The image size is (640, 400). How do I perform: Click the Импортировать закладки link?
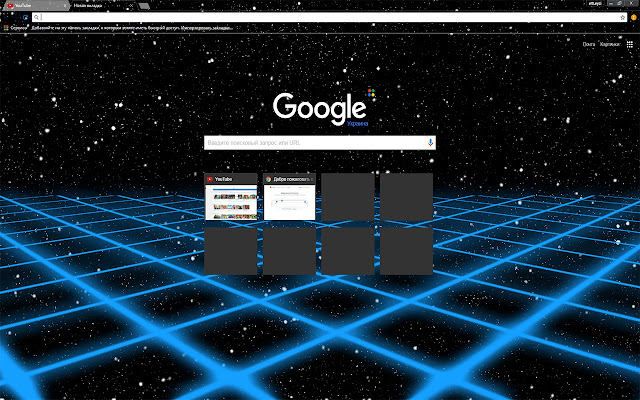[207, 28]
